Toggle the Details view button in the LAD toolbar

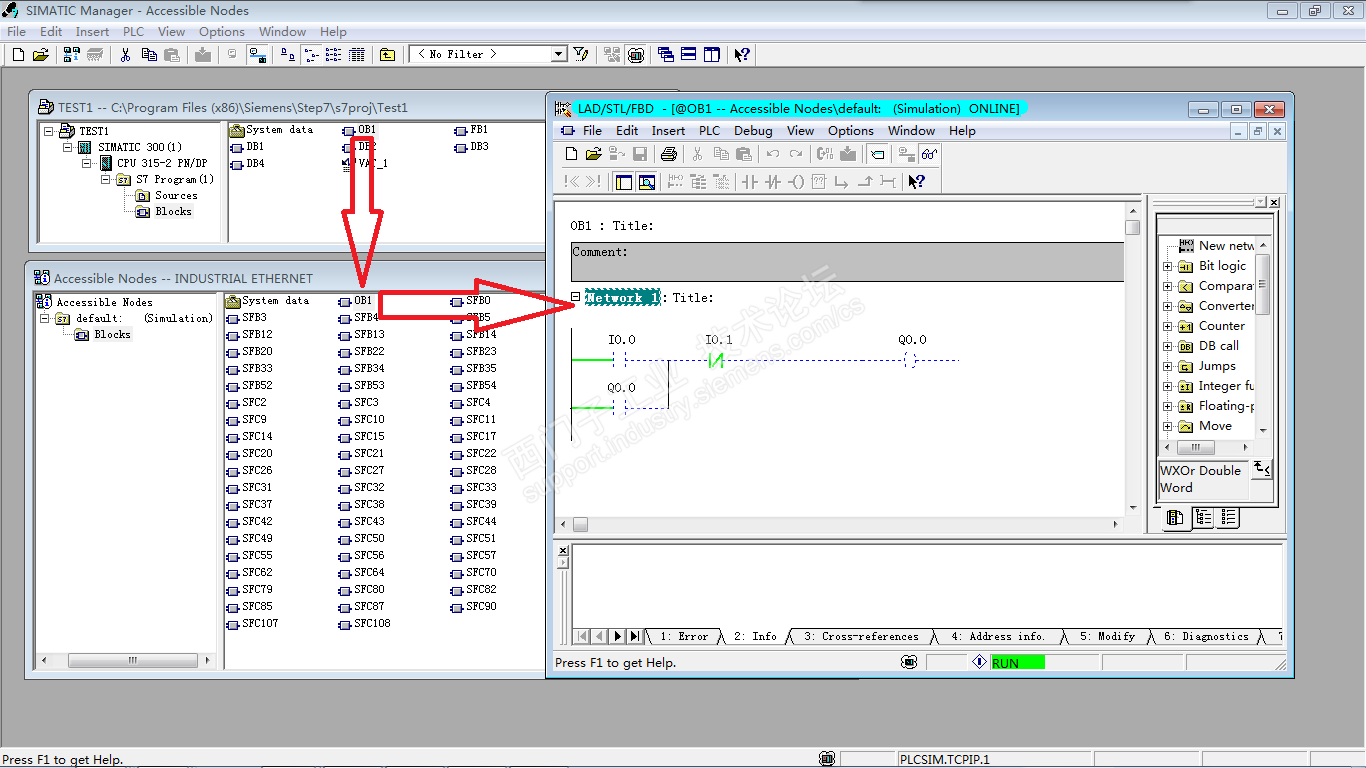[646, 182]
